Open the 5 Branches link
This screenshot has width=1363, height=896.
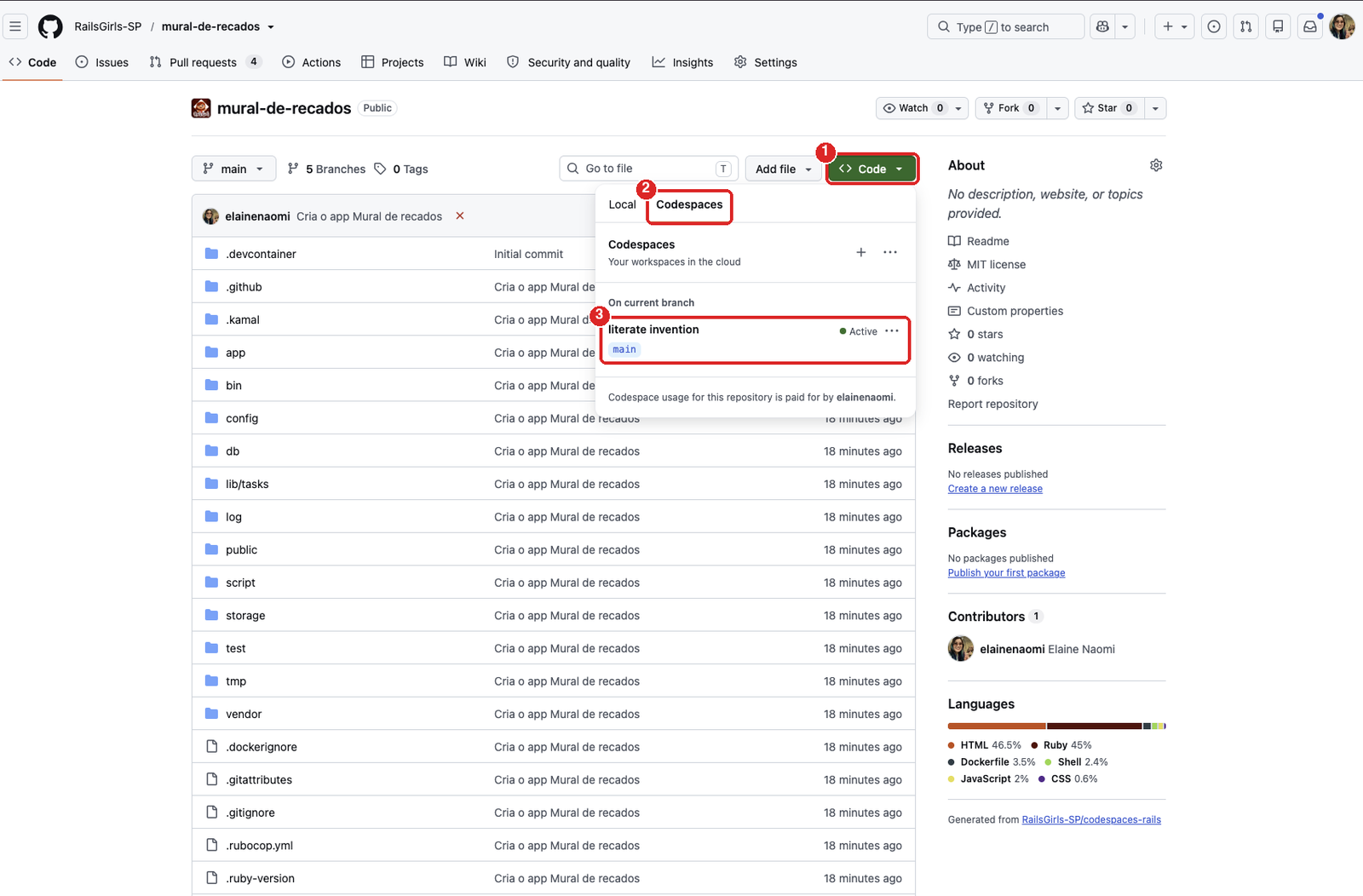click(x=326, y=169)
